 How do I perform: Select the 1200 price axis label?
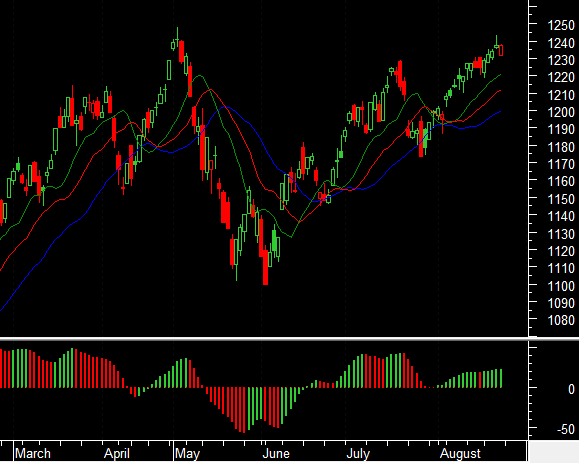[561, 112]
